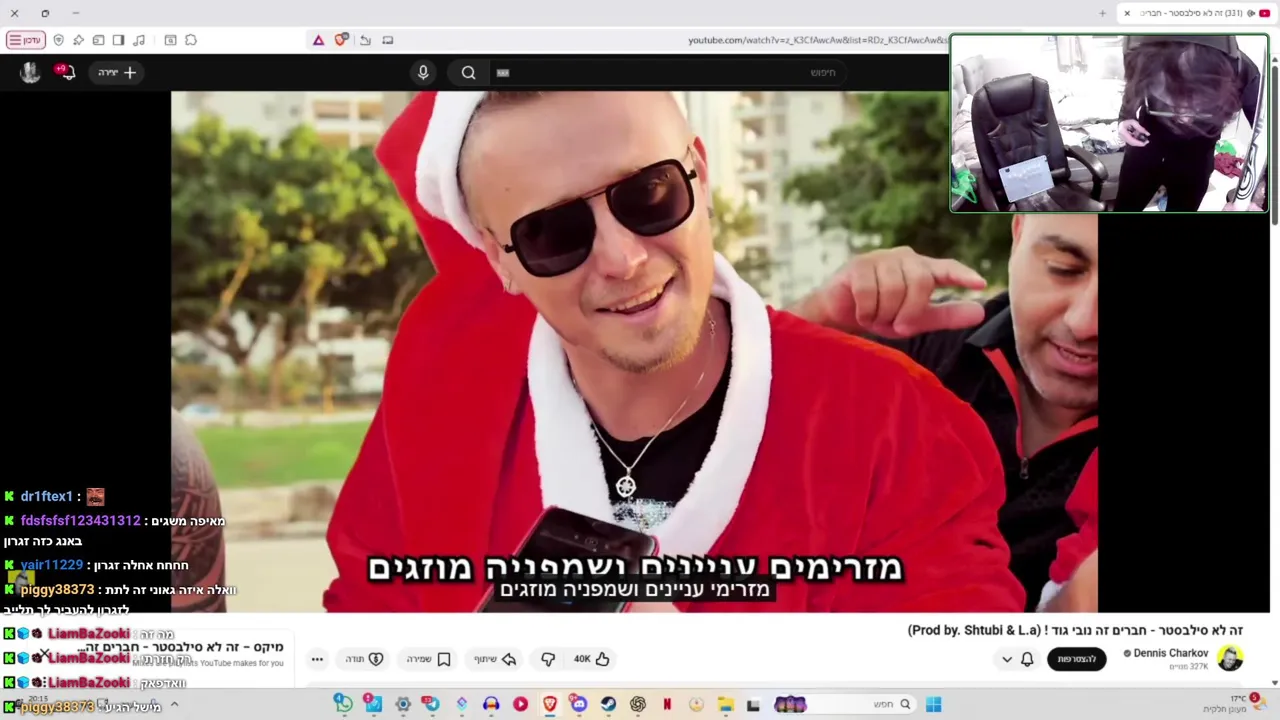Open WhatsApp icon in the taskbar
Screen dimensions: 1280x720
pos(343,705)
